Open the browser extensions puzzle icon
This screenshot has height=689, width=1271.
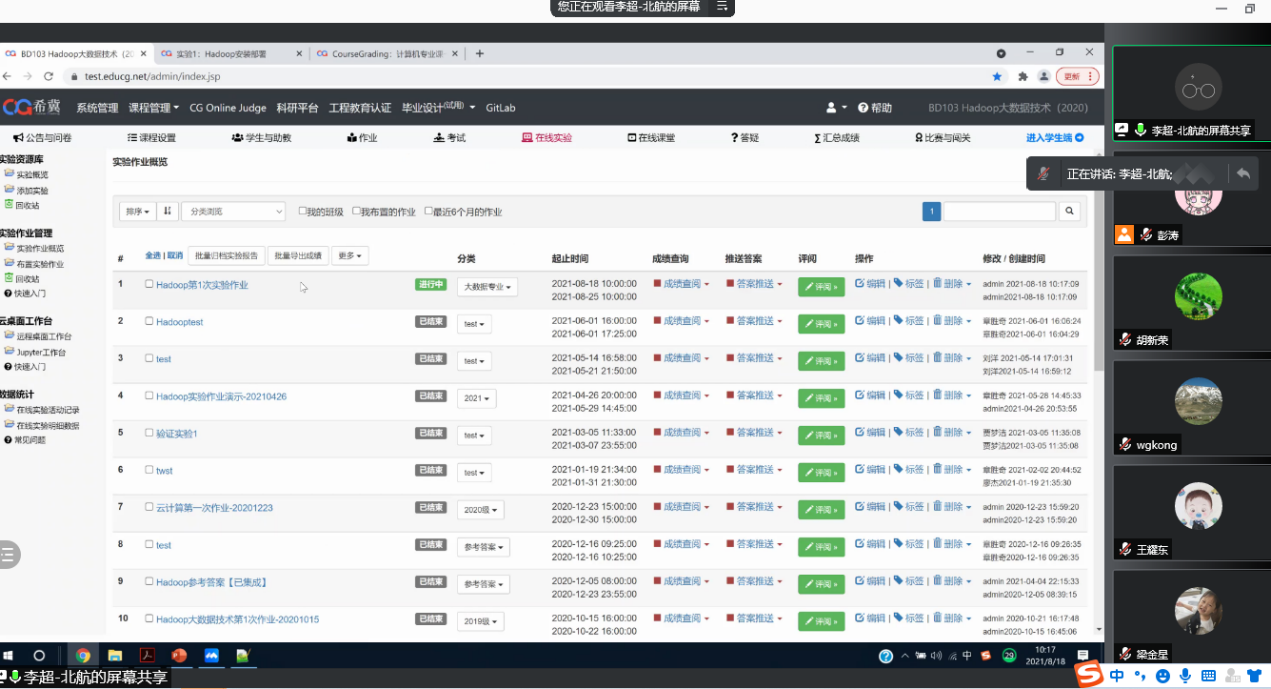[1023, 76]
